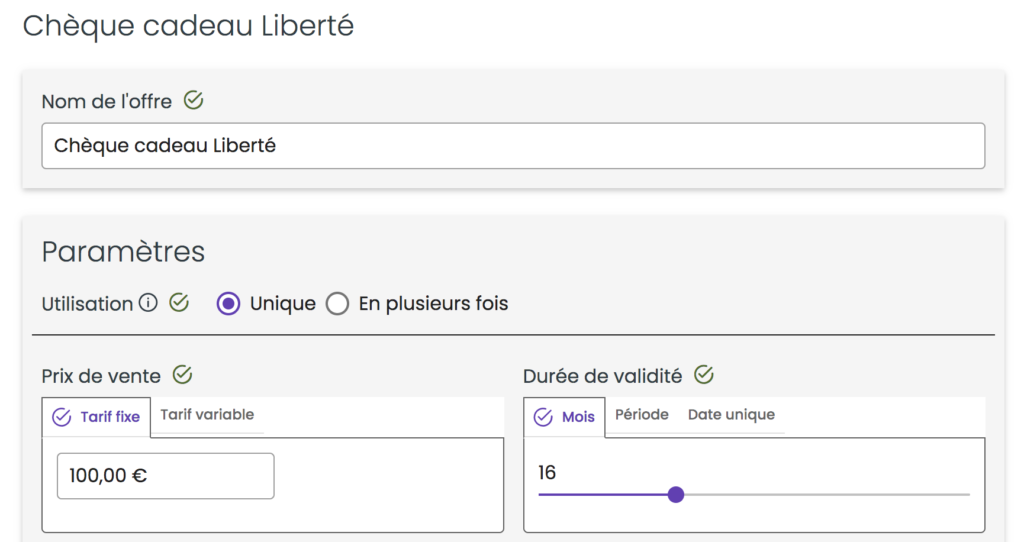Viewport: 1024px width, 542px height.
Task: Switch to the Tarif variable tab
Action: pos(207,415)
